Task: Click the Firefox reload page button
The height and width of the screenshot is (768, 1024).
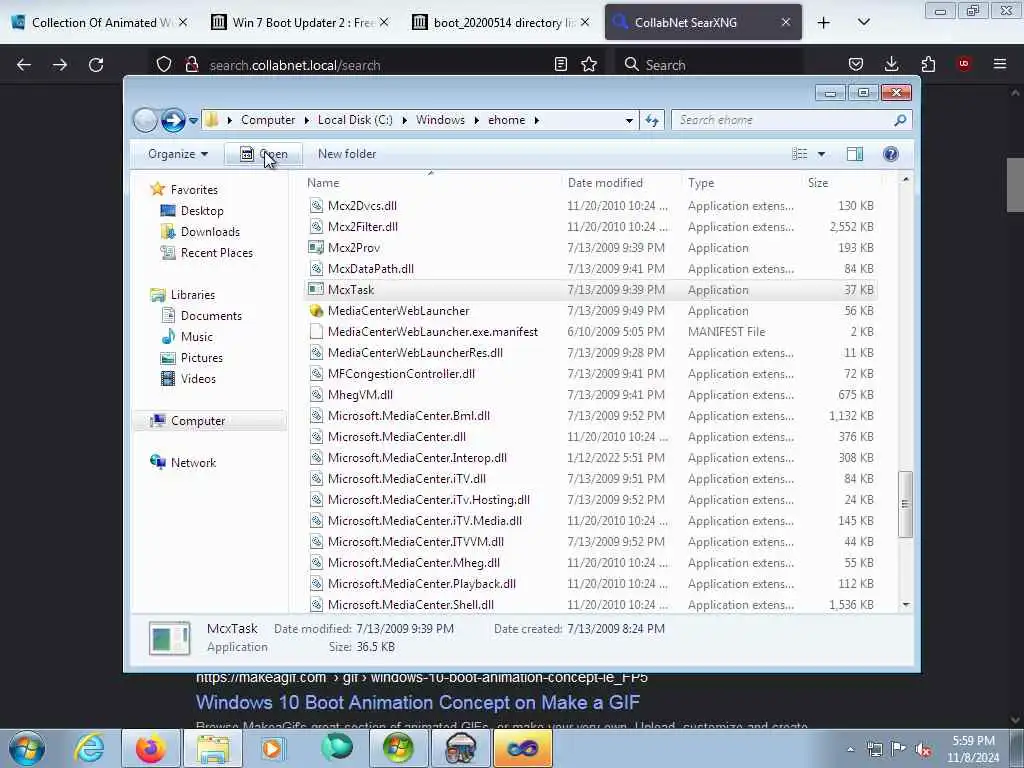Action: (96, 65)
